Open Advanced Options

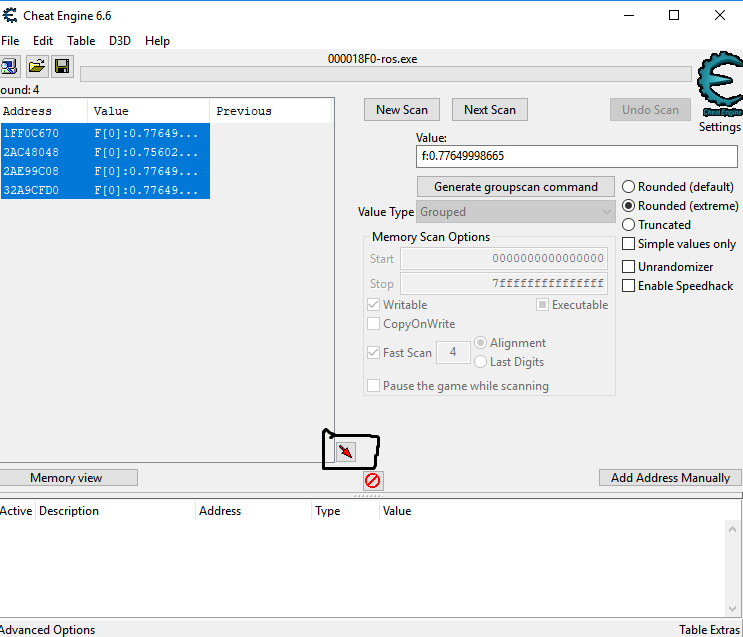pos(47,629)
